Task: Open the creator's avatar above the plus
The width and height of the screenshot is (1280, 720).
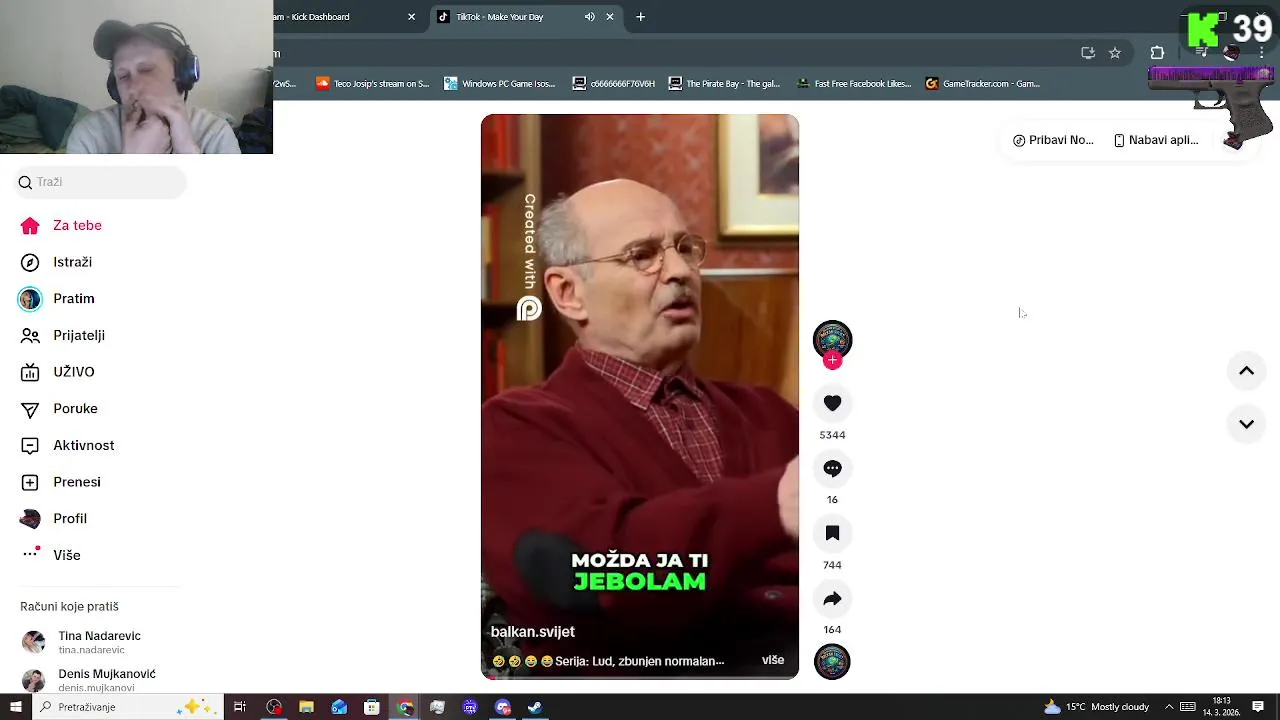Action: (x=832, y=339)
